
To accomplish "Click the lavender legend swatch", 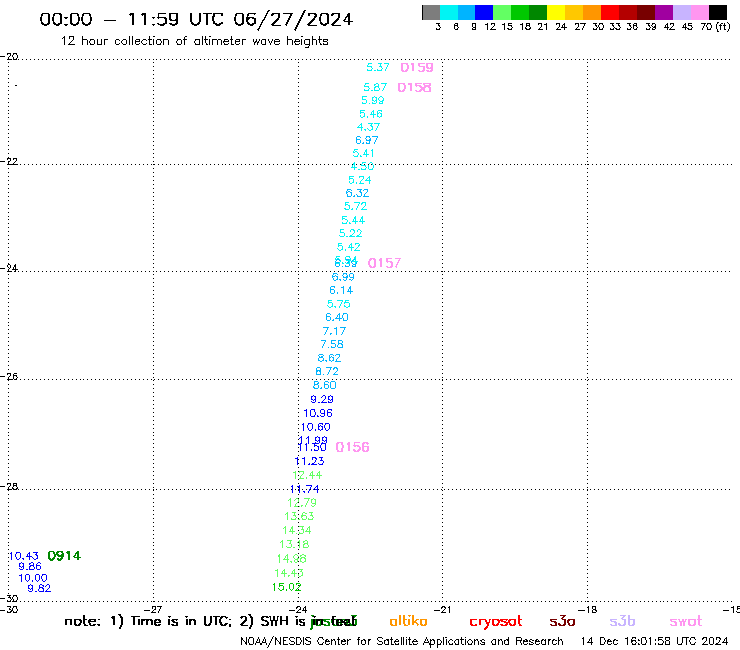I will coord(682,12).
